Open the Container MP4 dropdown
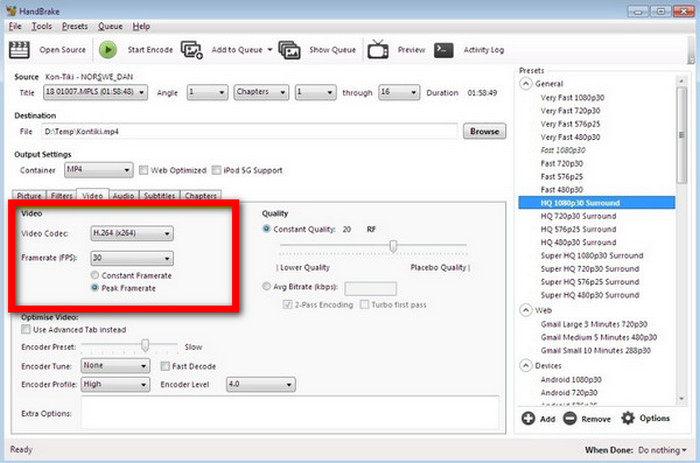 tap(99, 170)
